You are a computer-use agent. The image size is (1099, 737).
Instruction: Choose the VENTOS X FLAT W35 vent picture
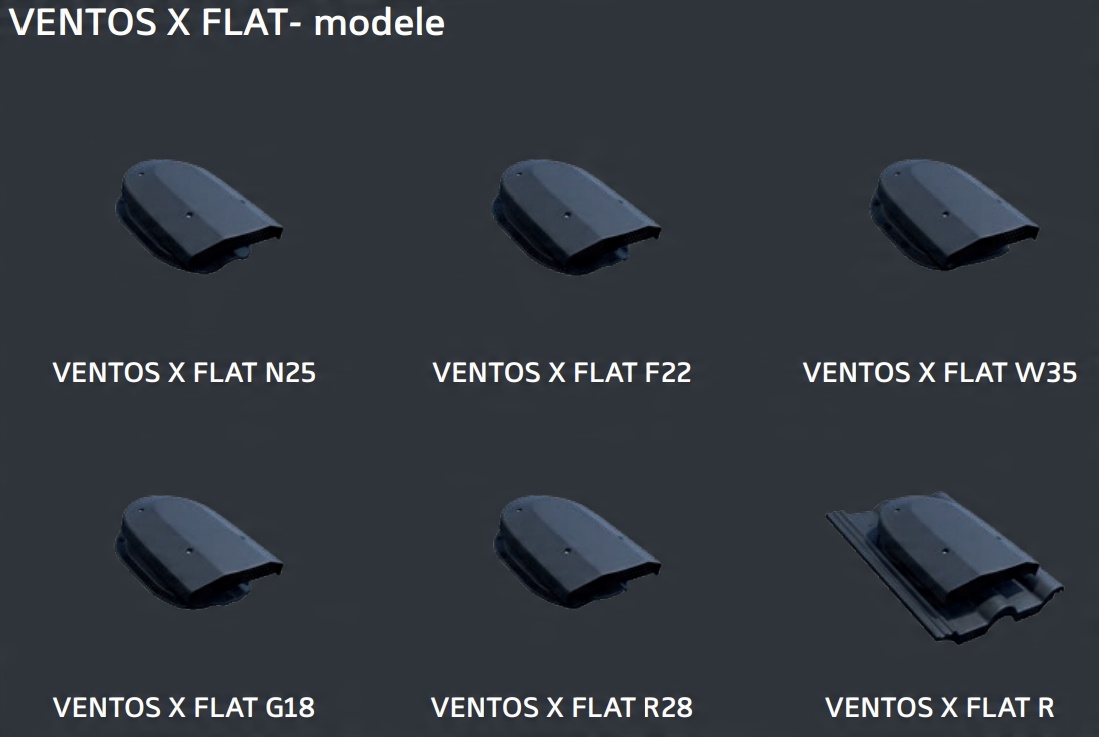coord(954,215)
